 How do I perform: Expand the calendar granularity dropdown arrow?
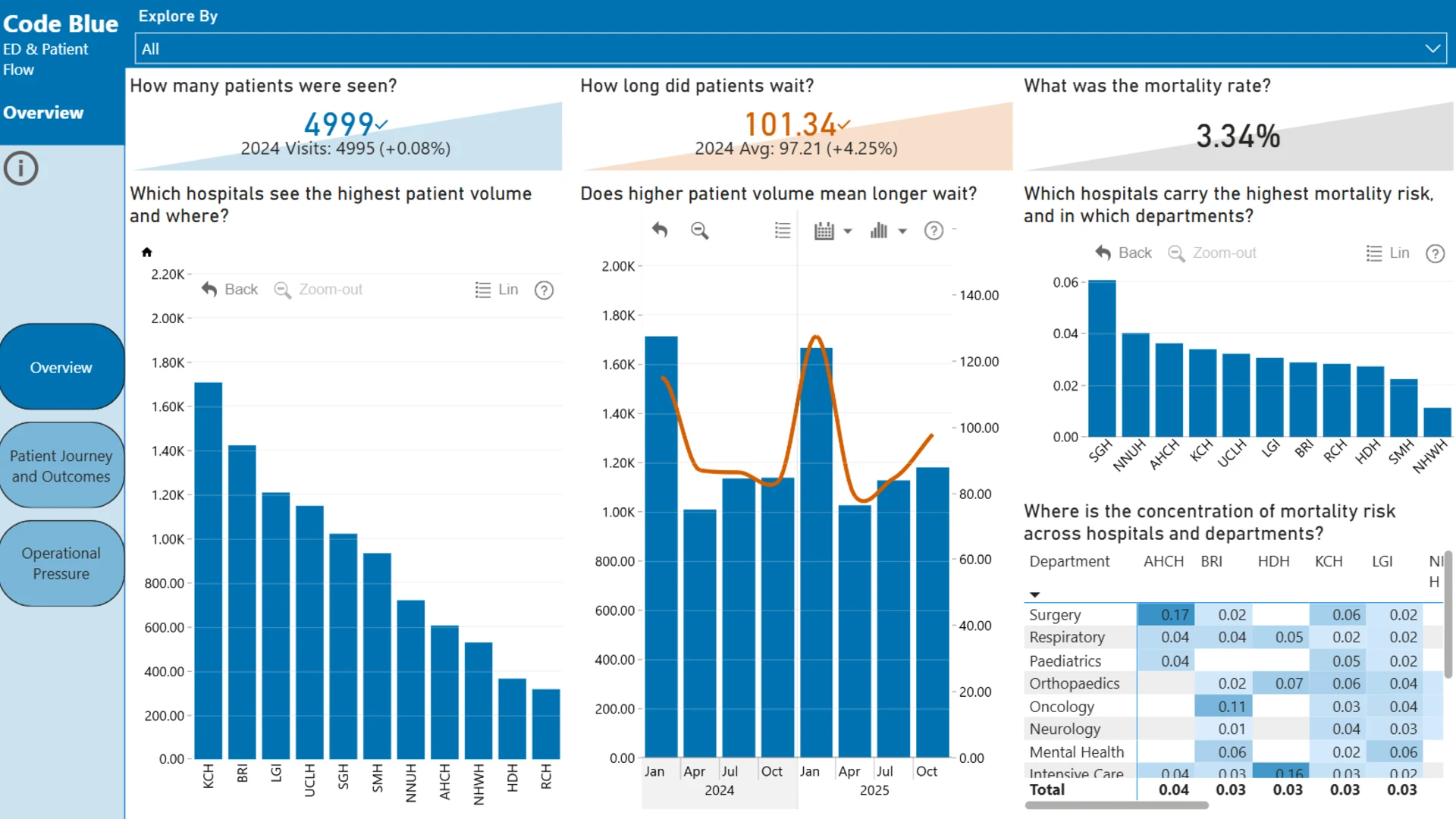(x=848, y=231)
